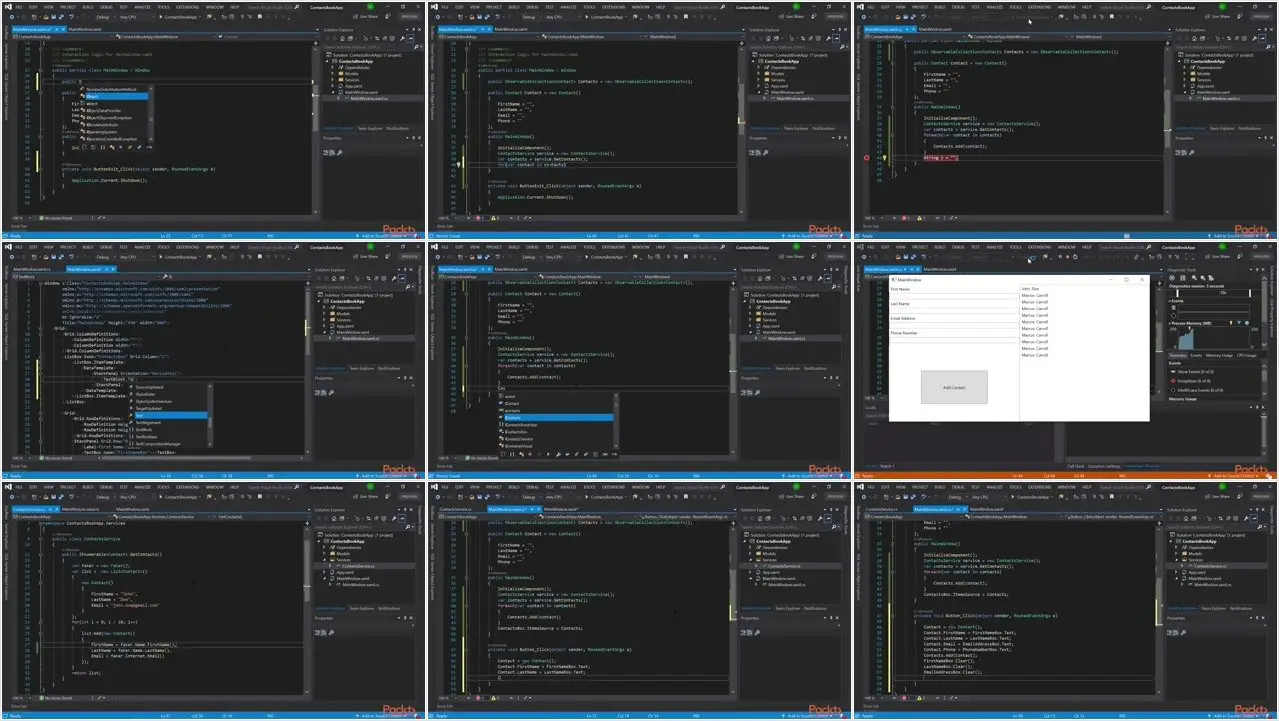1279x721 pixels.
Task: Click the wrench icon in the XAML navigation bar
Action: tap(165, 276)
